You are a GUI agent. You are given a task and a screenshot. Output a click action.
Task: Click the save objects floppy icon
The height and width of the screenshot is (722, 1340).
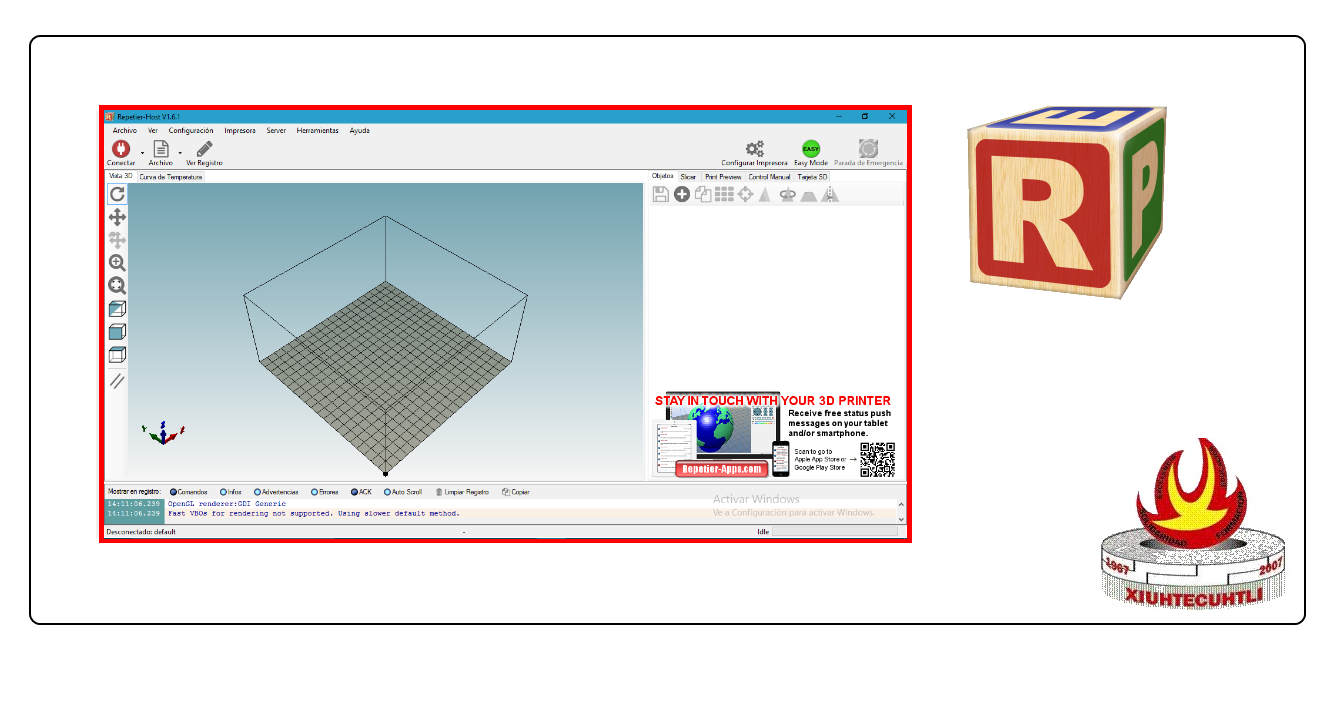[x=661, y=195]
